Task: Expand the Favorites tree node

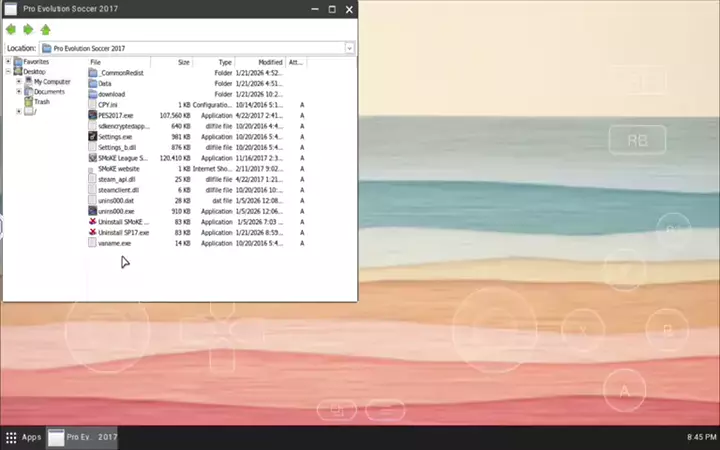Action: (x=8, y=62)
